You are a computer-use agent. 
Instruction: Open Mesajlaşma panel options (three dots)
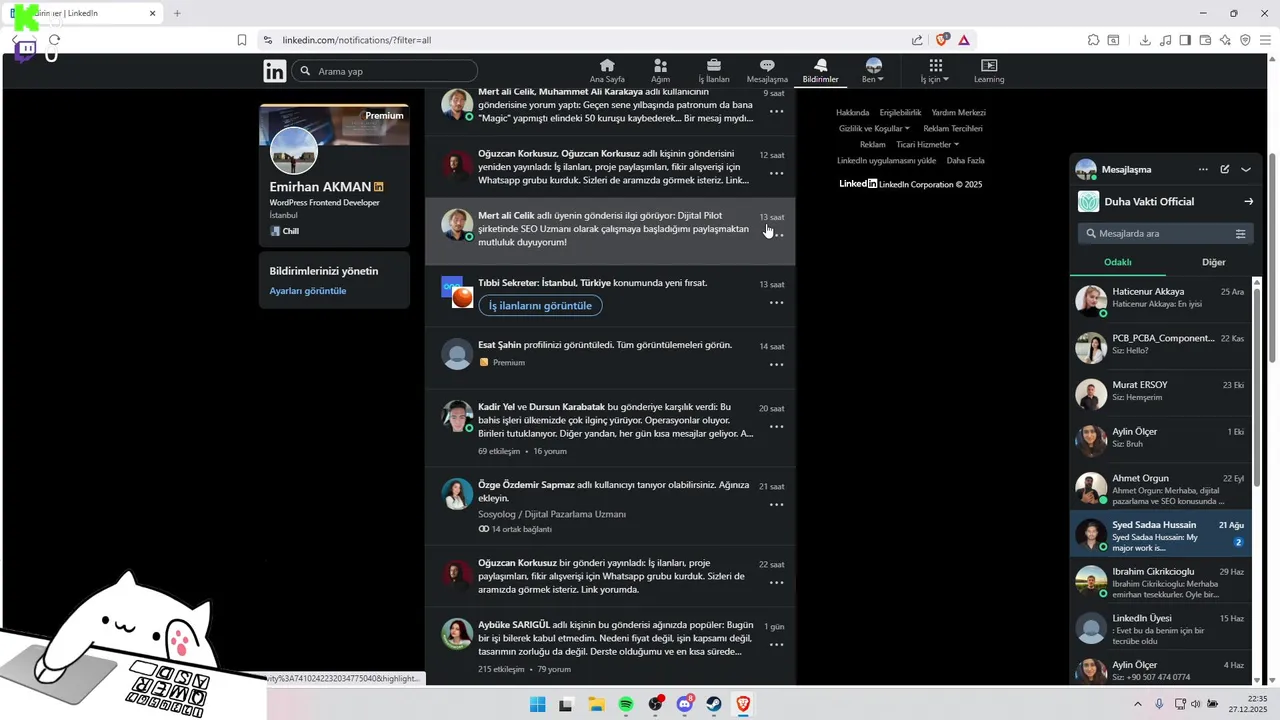coord(1203,169)
